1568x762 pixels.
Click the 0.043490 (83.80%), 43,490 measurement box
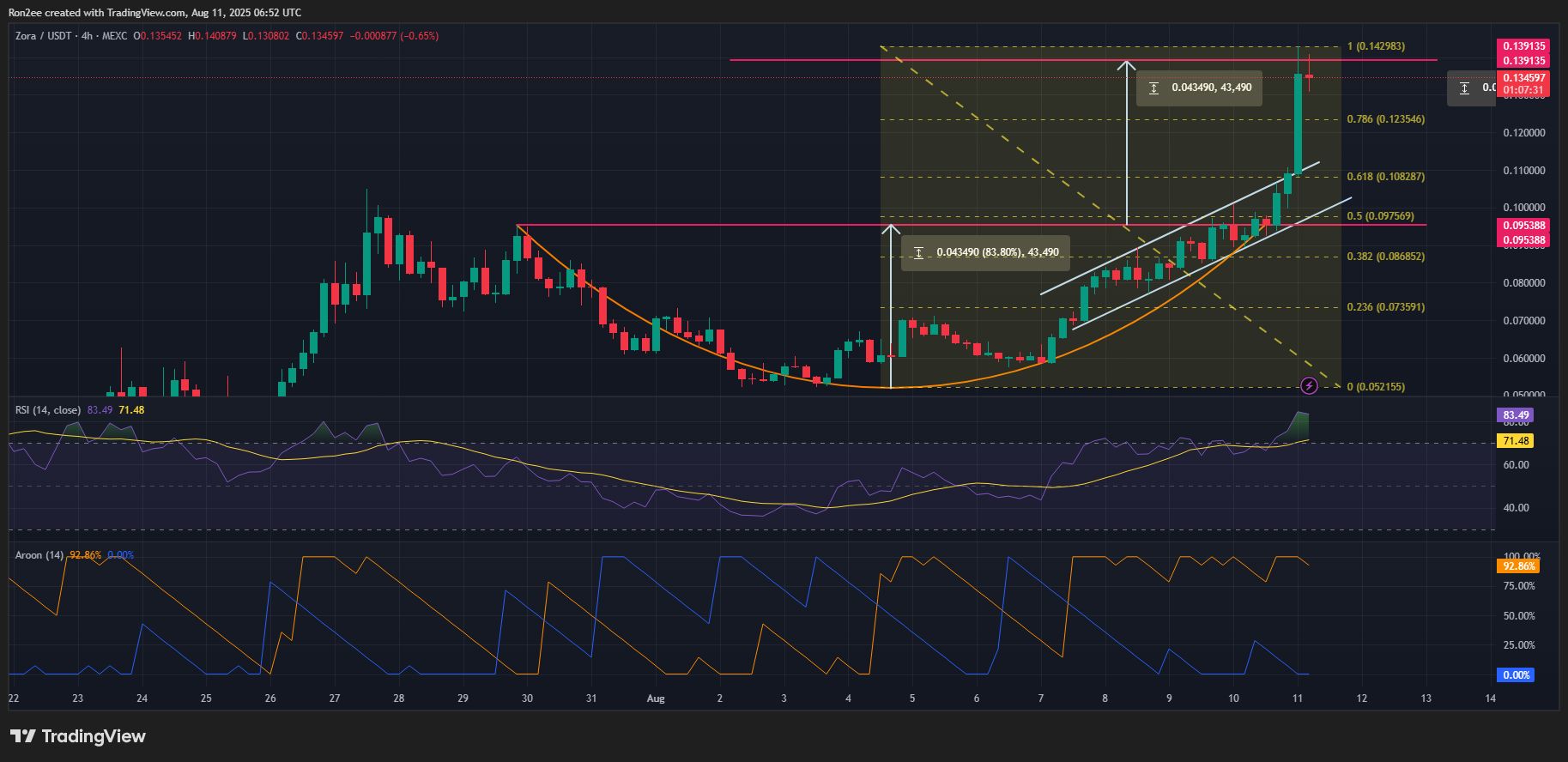tap(985, 253)
